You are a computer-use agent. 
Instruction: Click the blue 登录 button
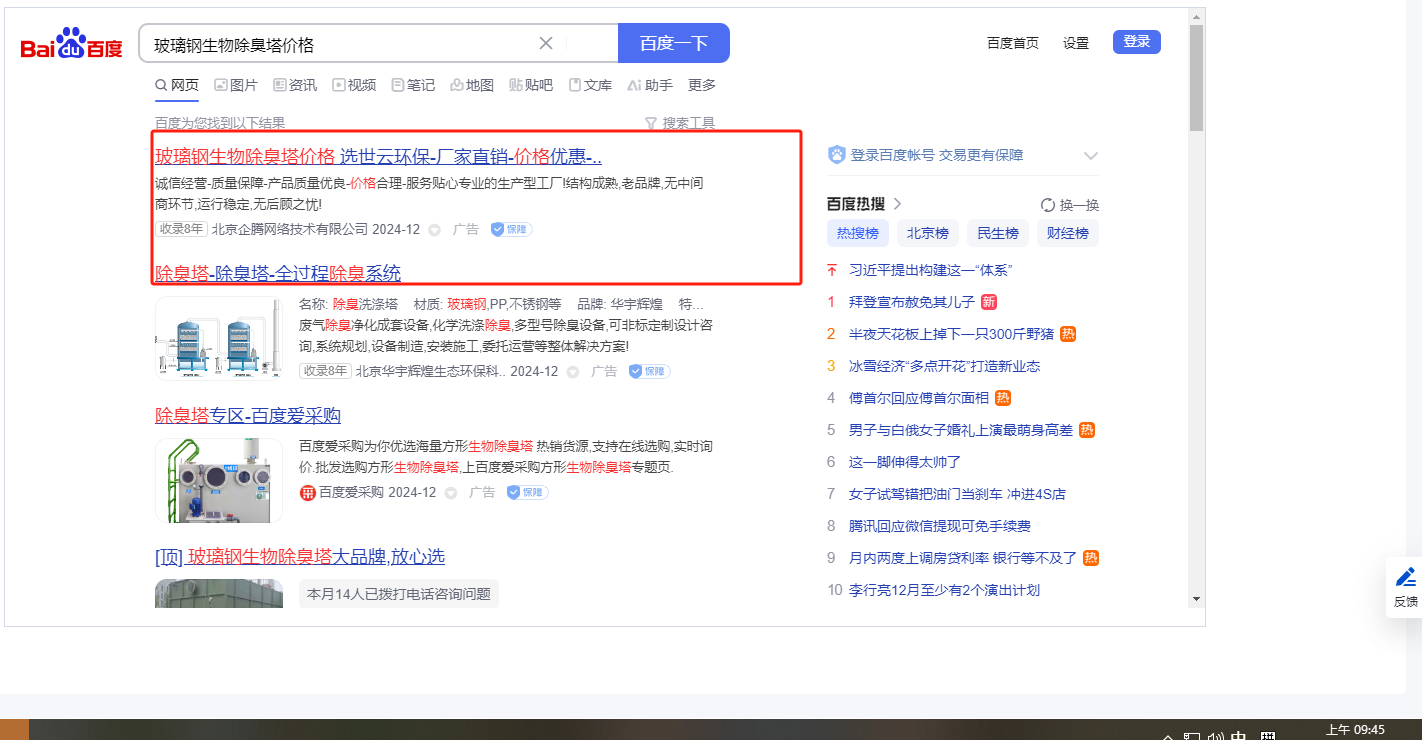tap(1136, 42)
